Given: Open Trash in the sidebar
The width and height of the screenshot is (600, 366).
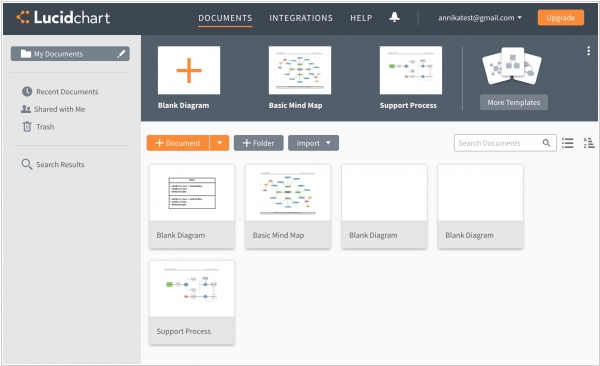Looking at the screenshot, I should pos(38,126).
